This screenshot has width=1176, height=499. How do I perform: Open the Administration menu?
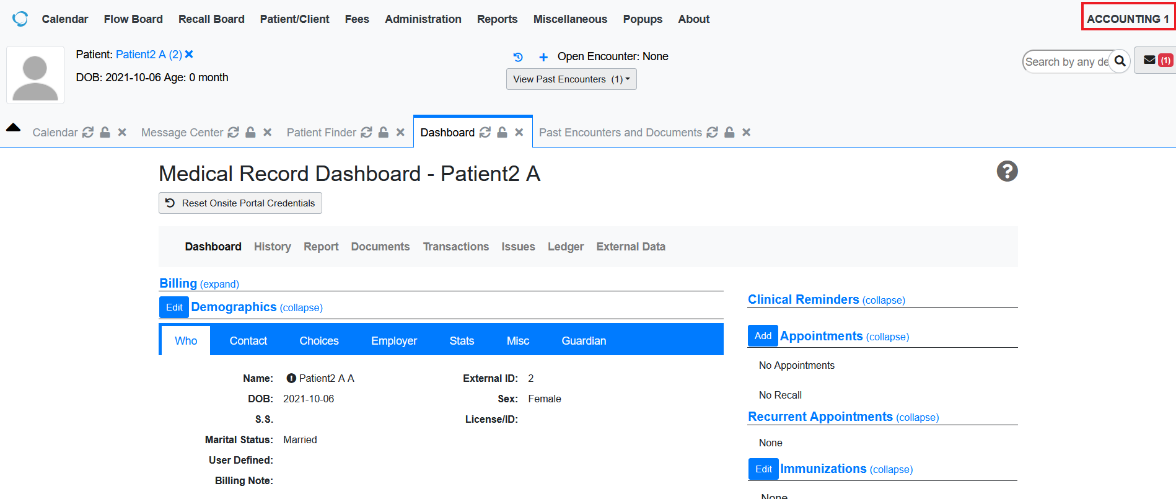click(423, 20)
